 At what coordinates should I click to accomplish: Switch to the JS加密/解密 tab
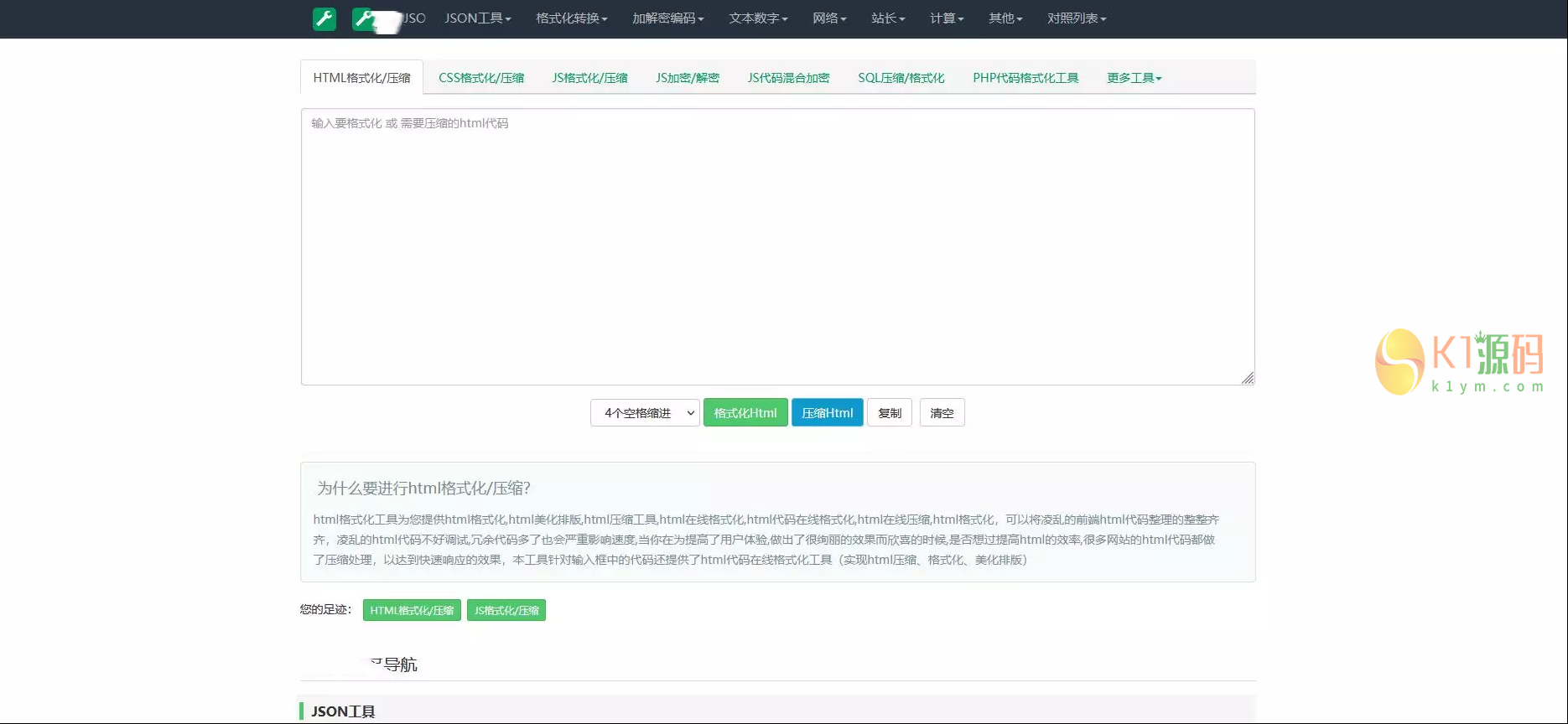(688, 78)
